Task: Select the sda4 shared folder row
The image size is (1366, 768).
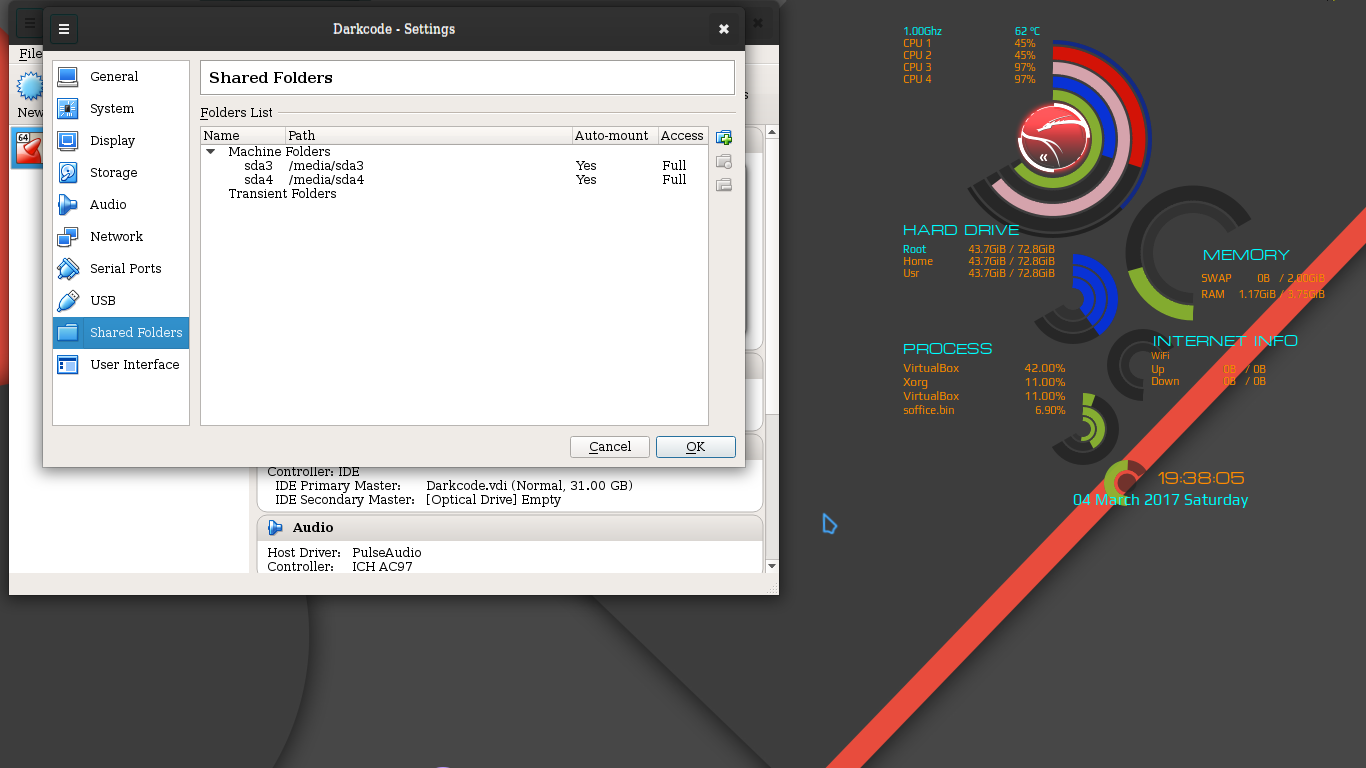Action: pos(454,180)
